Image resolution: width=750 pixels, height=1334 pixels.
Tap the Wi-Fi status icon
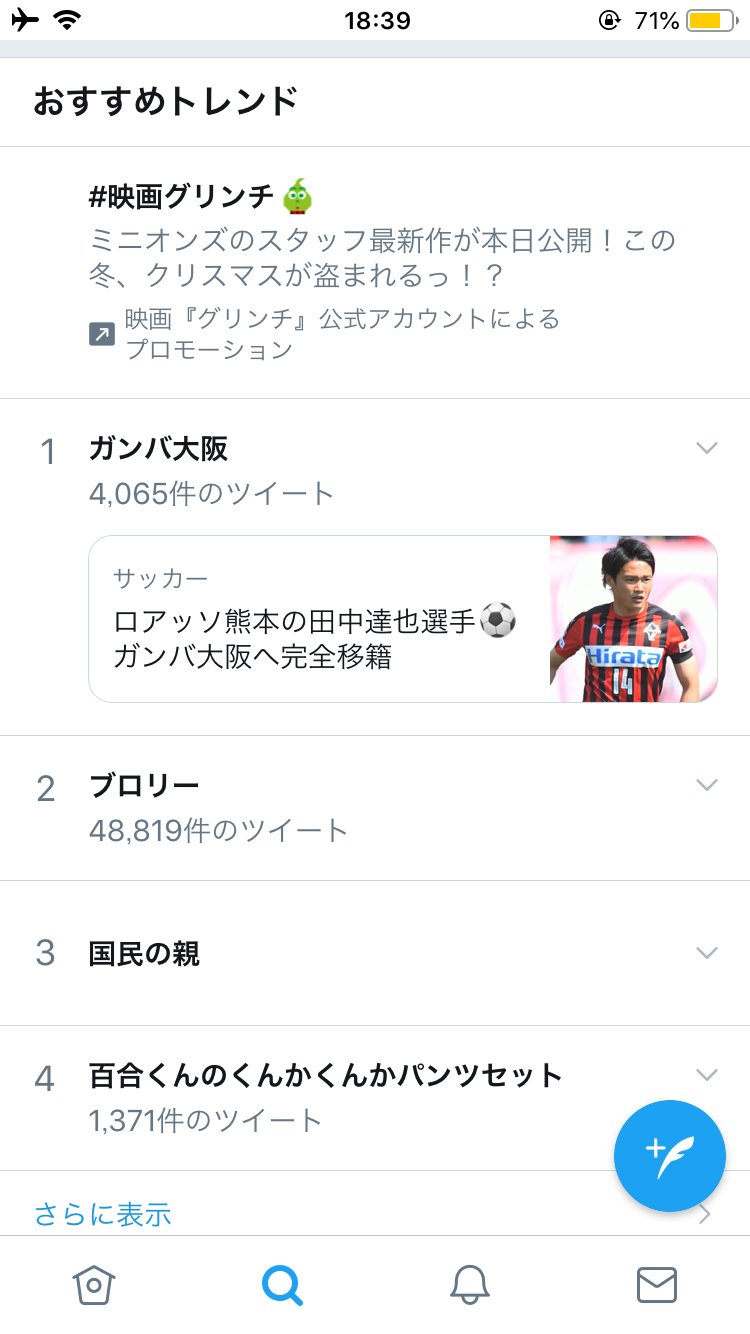(68, 20)
